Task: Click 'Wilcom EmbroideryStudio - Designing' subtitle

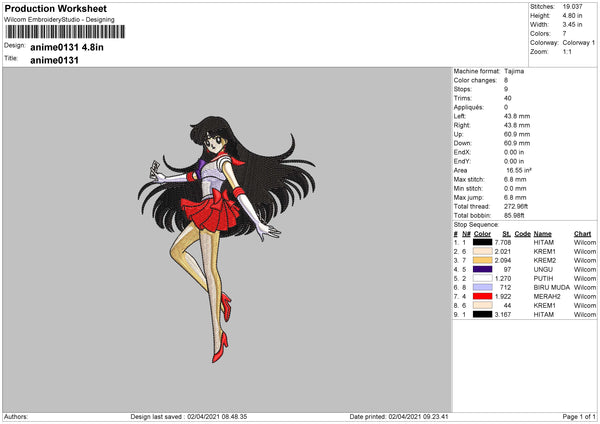Action: pos(59,20)
